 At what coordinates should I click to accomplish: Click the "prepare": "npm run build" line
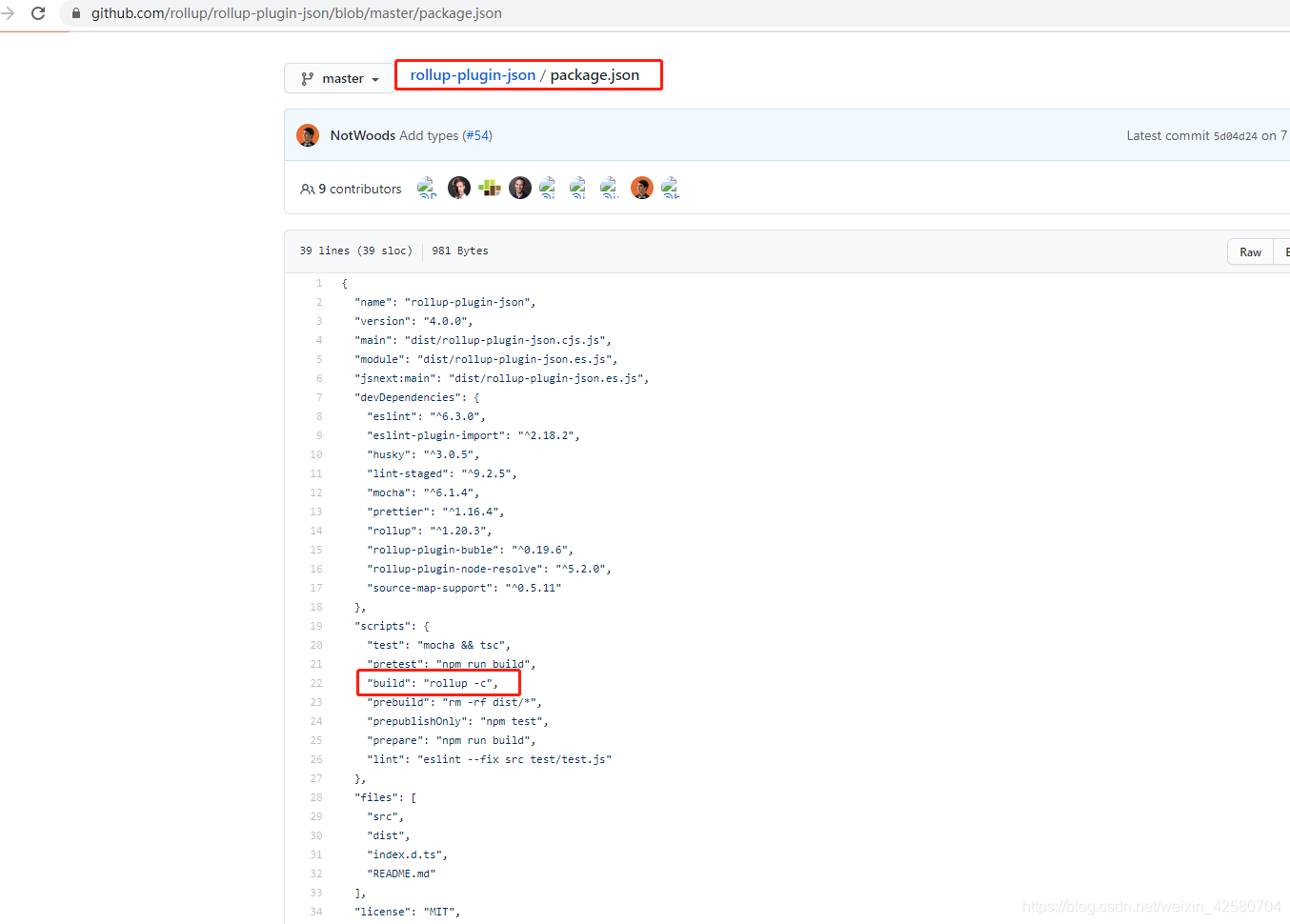tap(452, 740)
